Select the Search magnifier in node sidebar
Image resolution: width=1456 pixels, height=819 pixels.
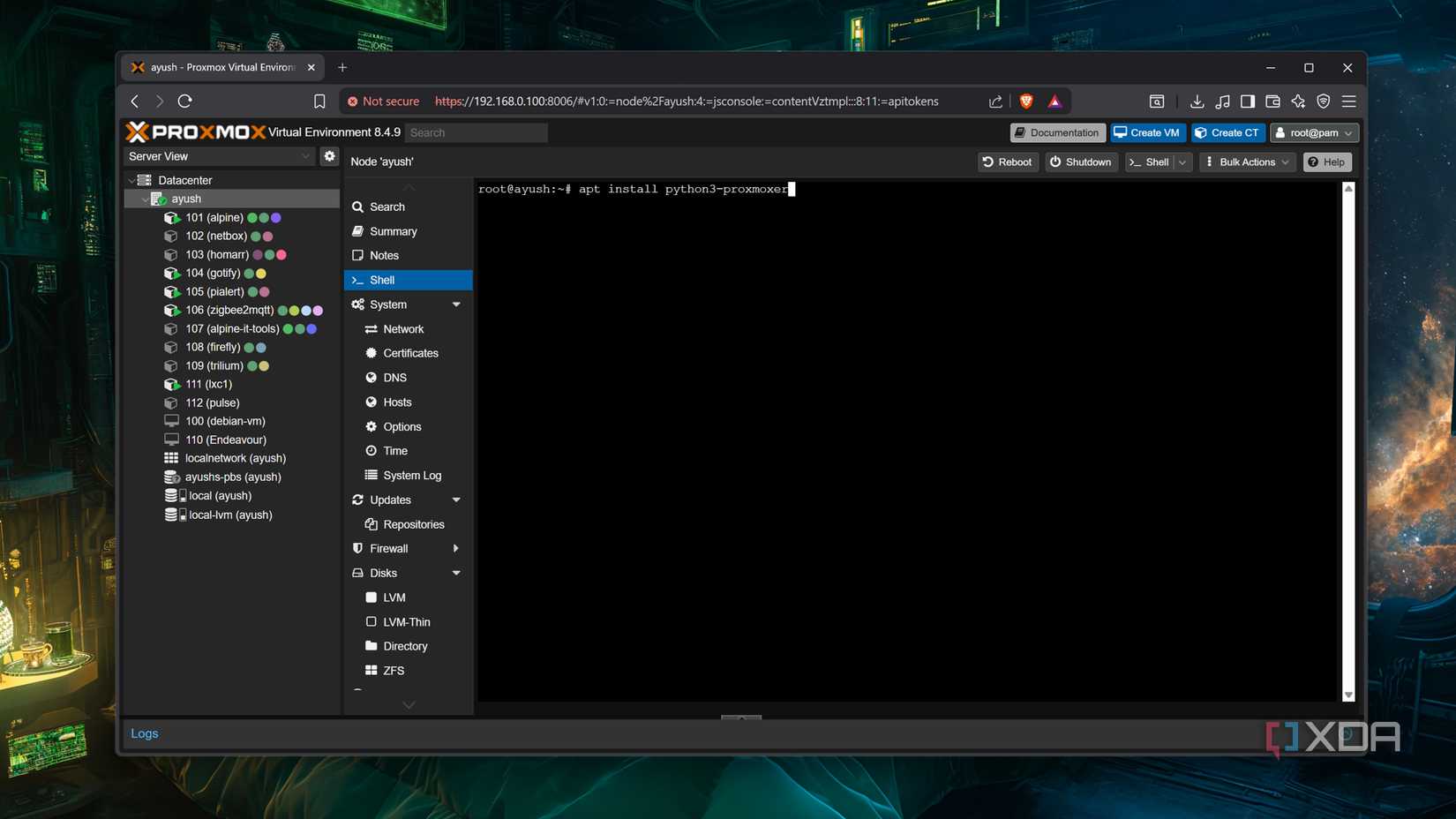click(357, 207)
